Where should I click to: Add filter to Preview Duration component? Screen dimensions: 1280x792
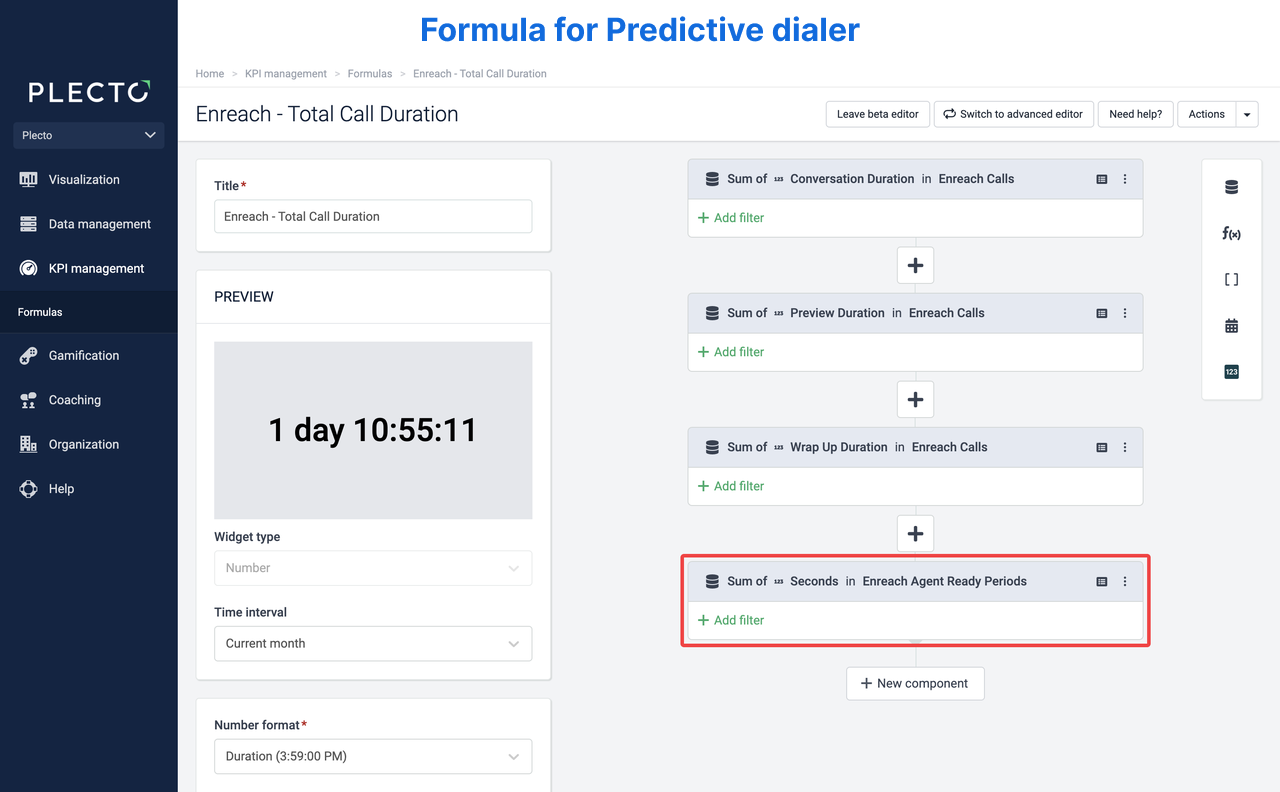(731, 352)
